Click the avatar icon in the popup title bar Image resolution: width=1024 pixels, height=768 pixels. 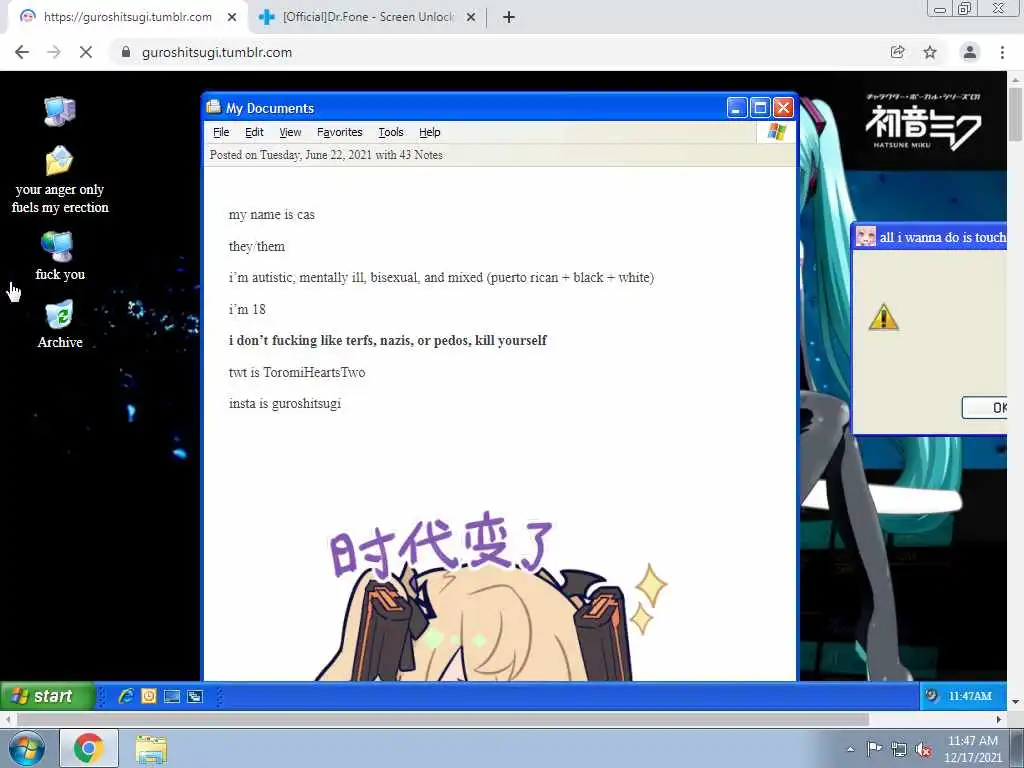click(x=866, y=236)
